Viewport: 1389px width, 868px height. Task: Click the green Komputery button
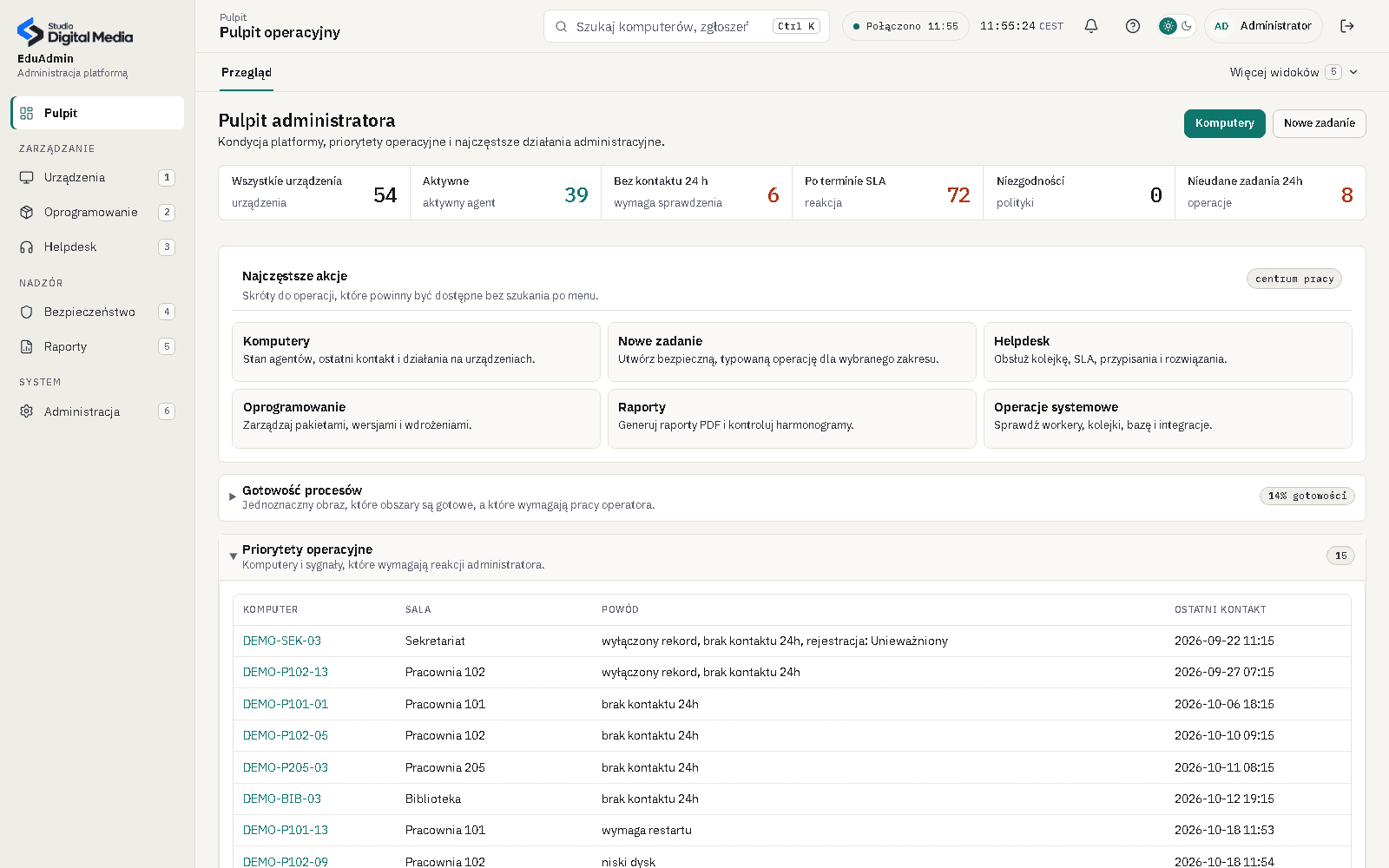[1224, 123]
